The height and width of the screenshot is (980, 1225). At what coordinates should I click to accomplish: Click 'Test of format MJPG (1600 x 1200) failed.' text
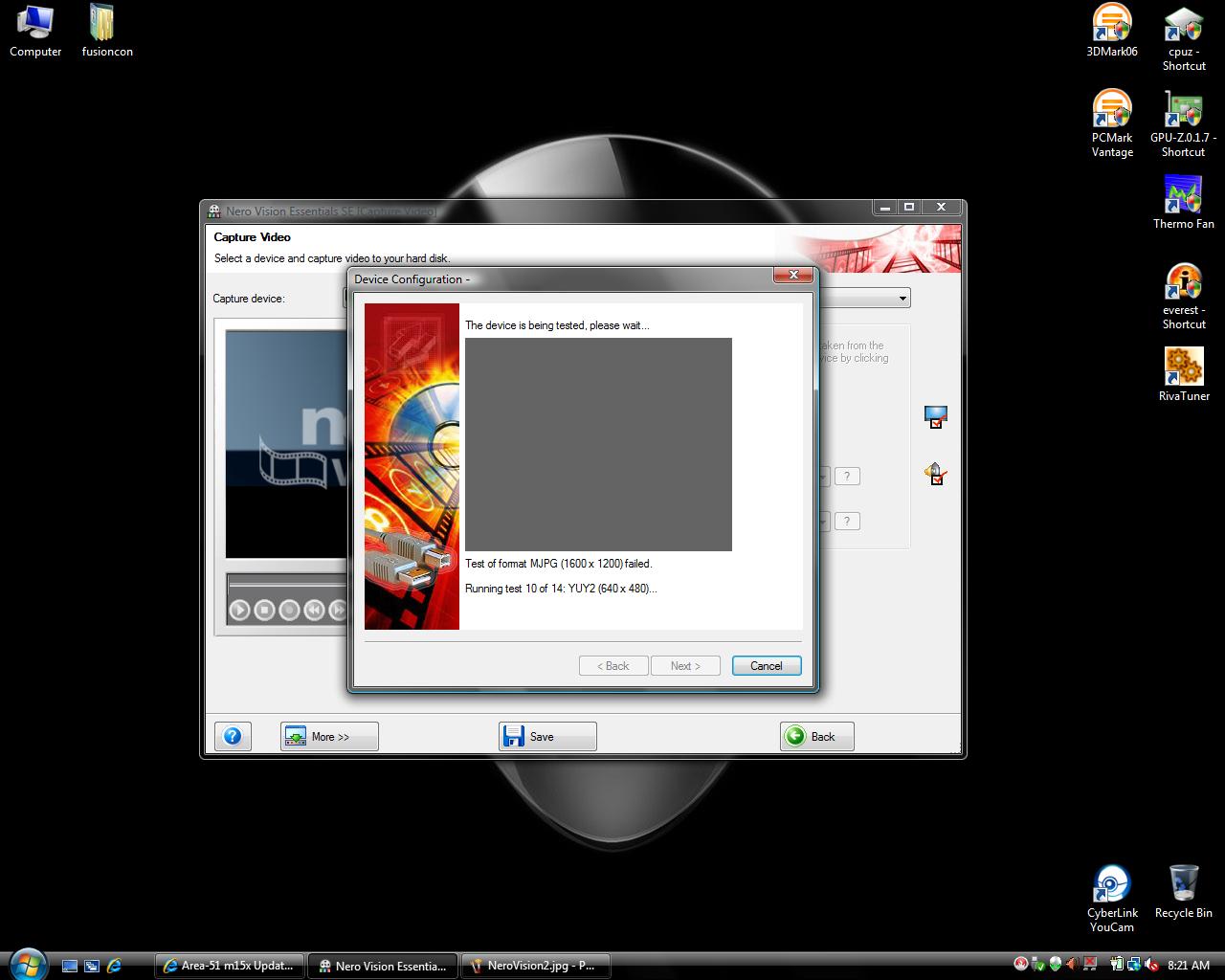coord(559,564)
